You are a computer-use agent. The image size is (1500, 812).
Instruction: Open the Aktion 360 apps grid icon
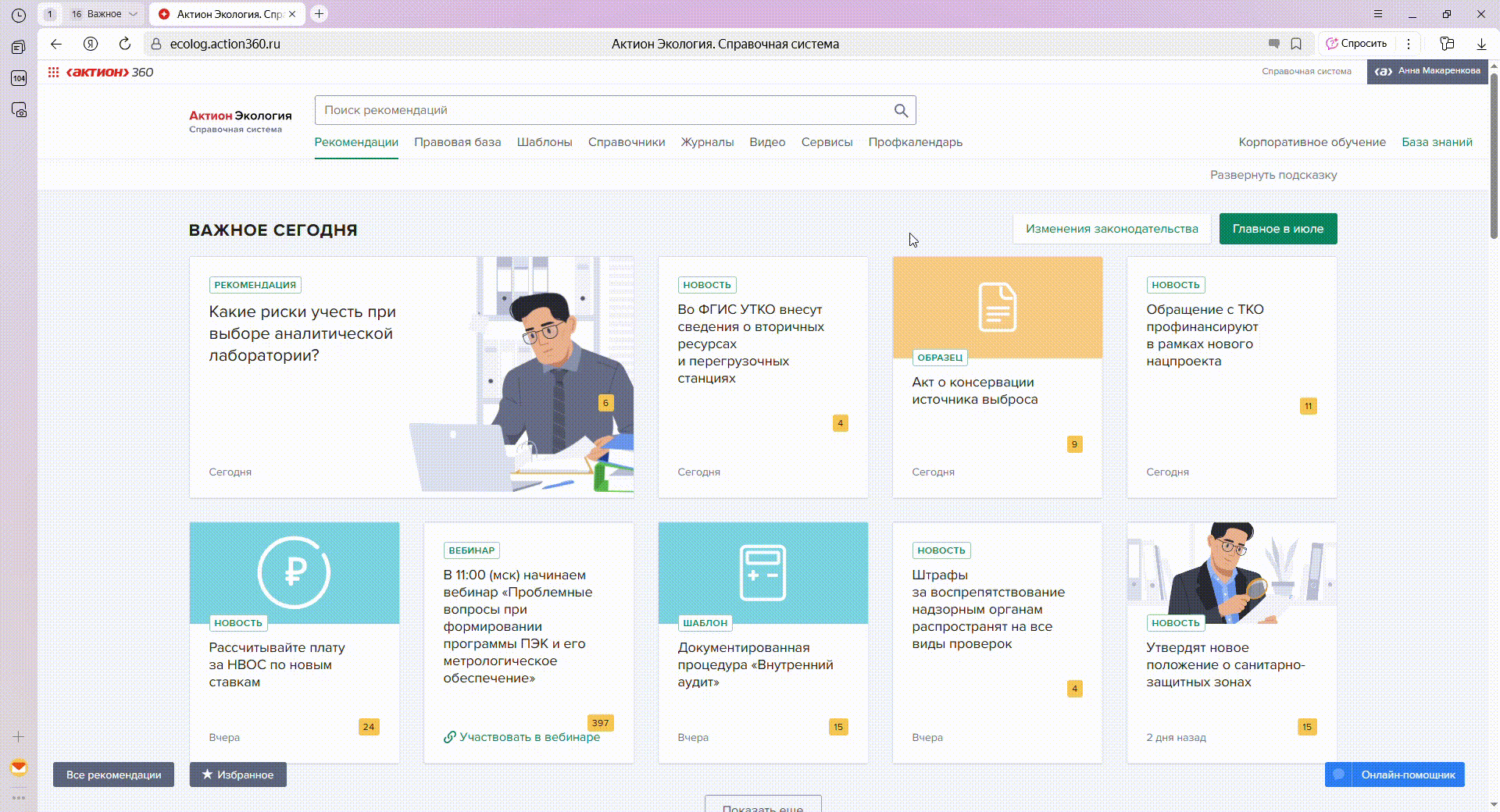53,73
